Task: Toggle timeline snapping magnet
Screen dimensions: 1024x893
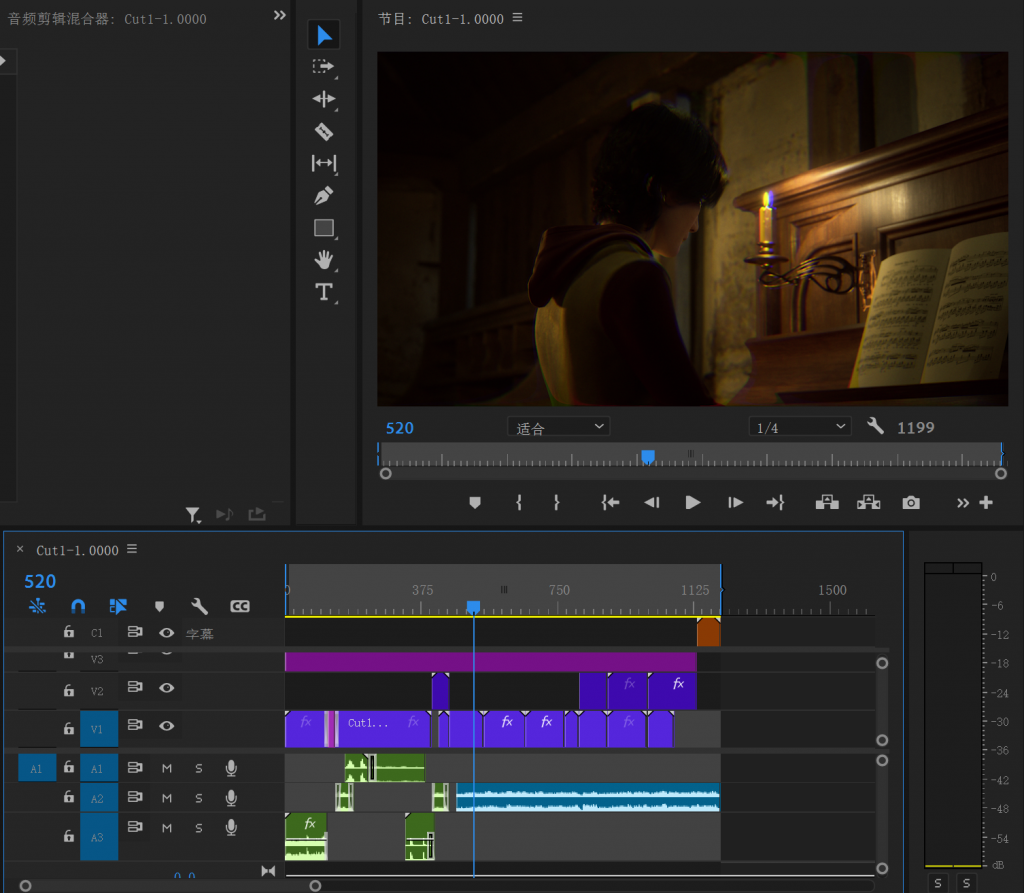Action: click(x=78, y=606)
